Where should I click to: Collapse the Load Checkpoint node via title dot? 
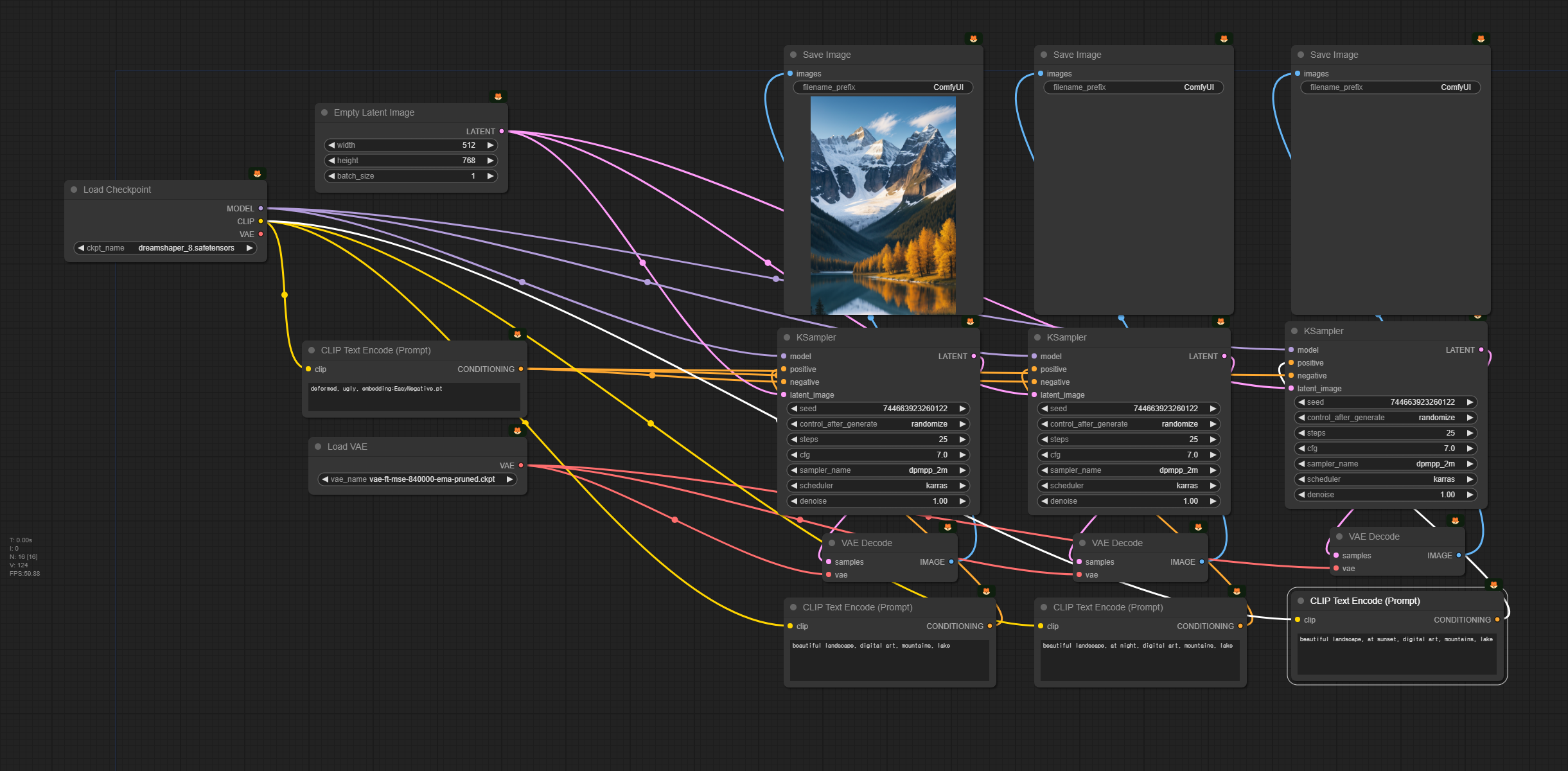[74, 190]
